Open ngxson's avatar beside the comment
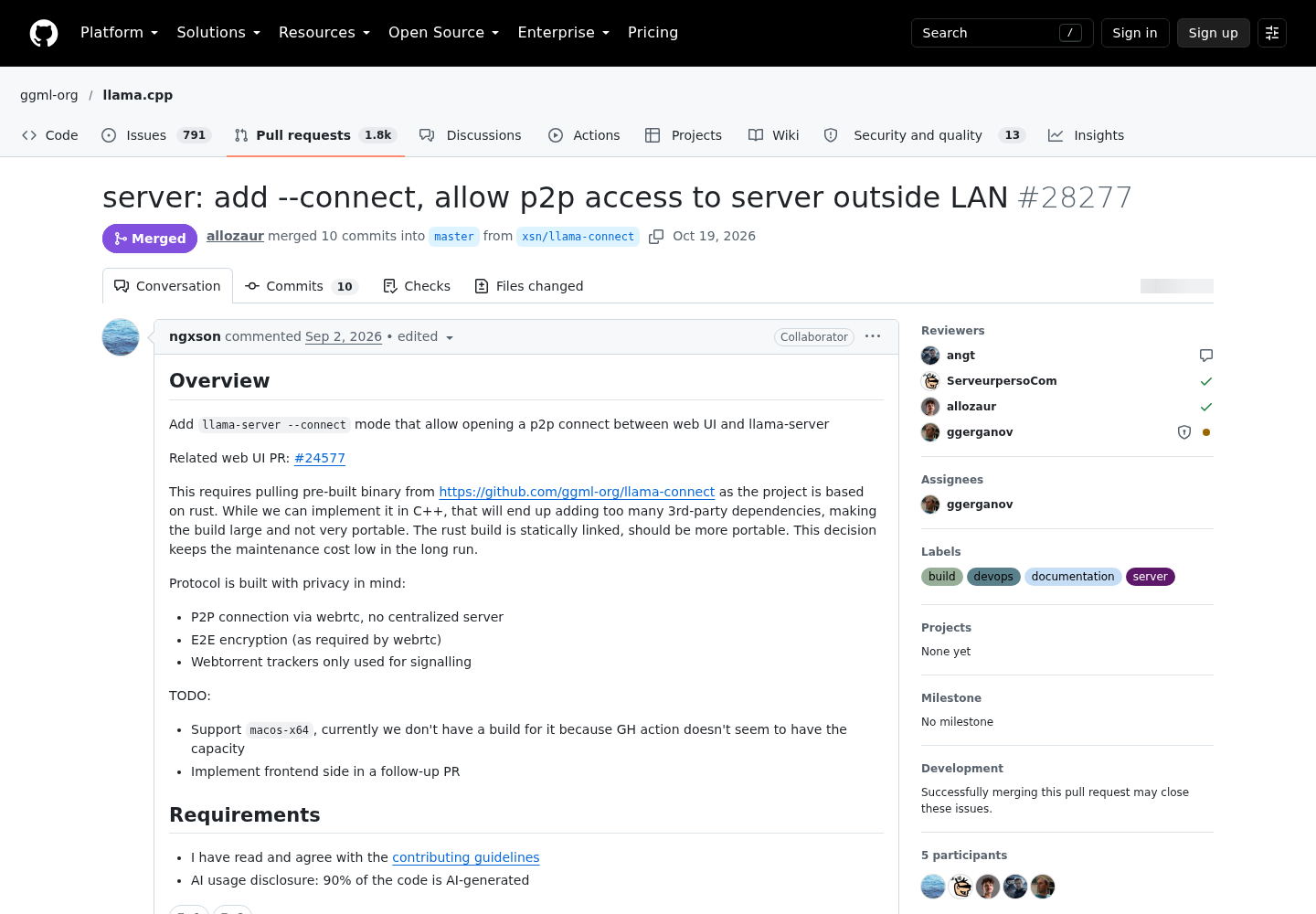 tap(121, 337)
